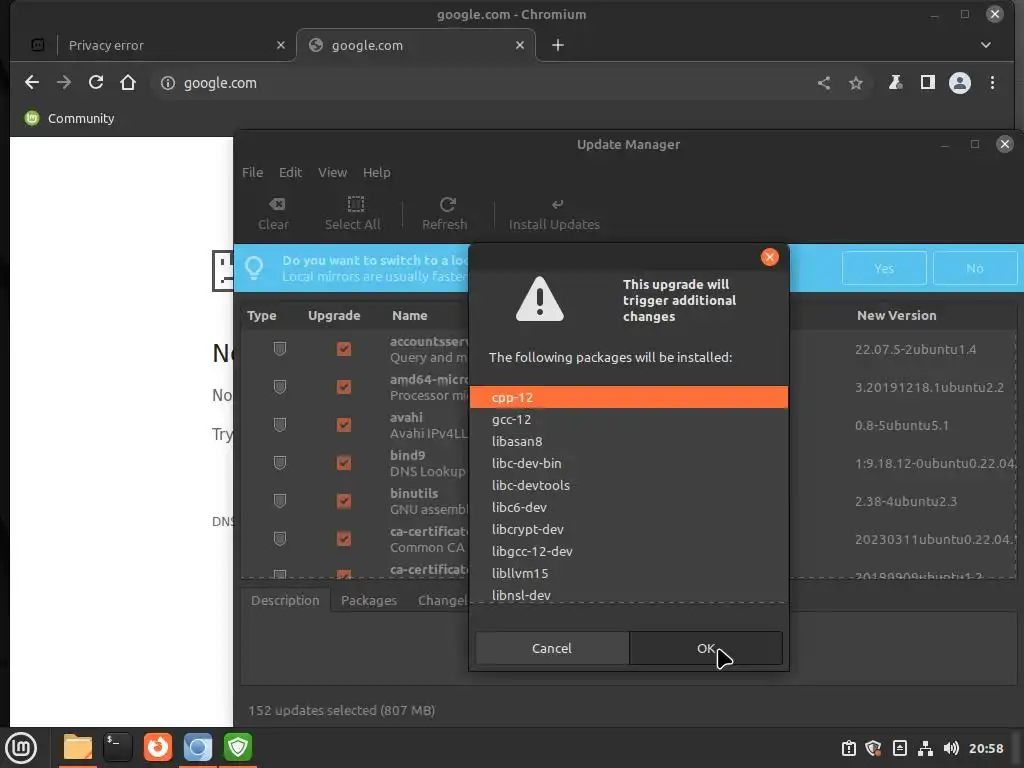This screenshot has width=1024, height=768.
Task: Uncheck the accountsservice upgrade checkbox
Action: pos(344,349)
